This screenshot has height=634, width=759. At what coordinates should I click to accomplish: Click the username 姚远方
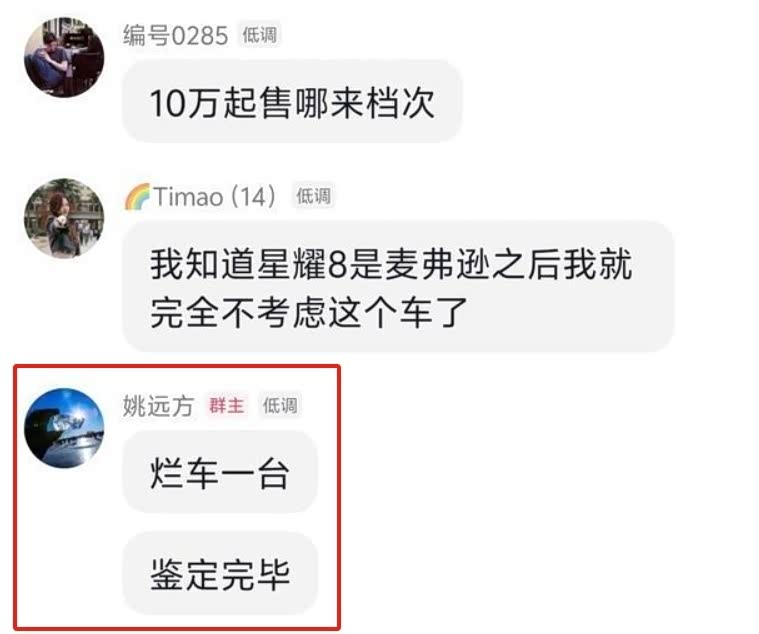point(158,406)
